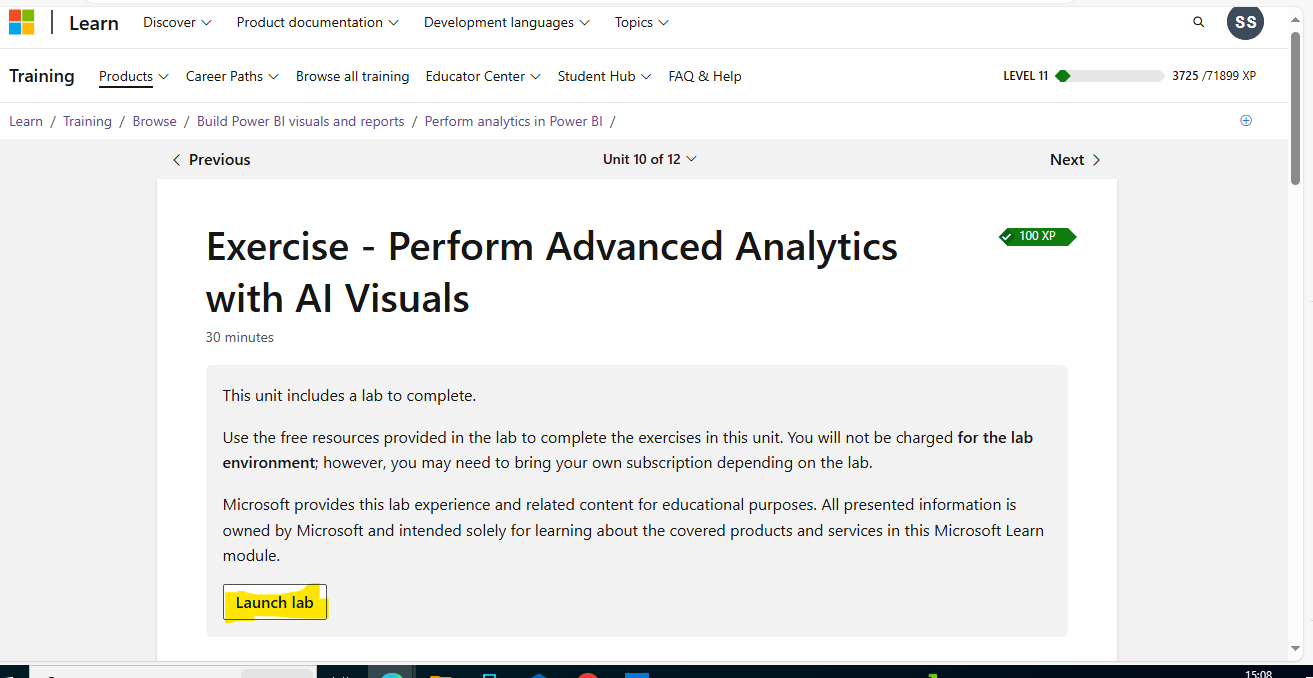Go to the Next unit

[x=1075, y=160]
